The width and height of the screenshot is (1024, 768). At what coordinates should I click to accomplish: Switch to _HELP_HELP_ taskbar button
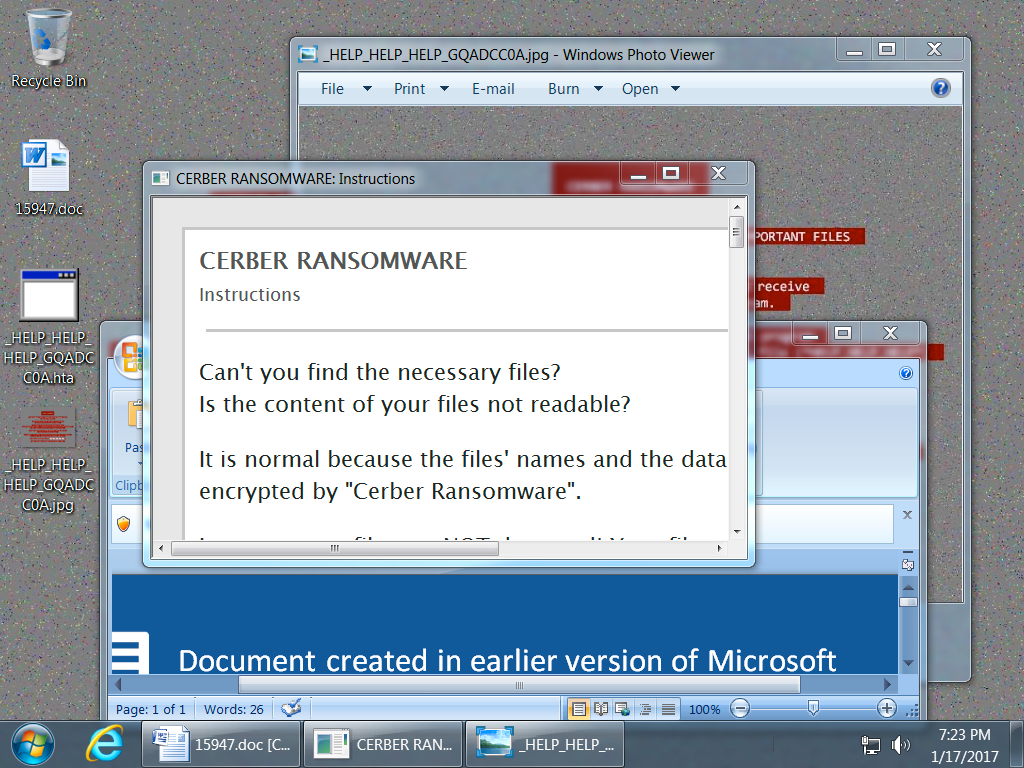pyautogui.click(x=545, y=744)
